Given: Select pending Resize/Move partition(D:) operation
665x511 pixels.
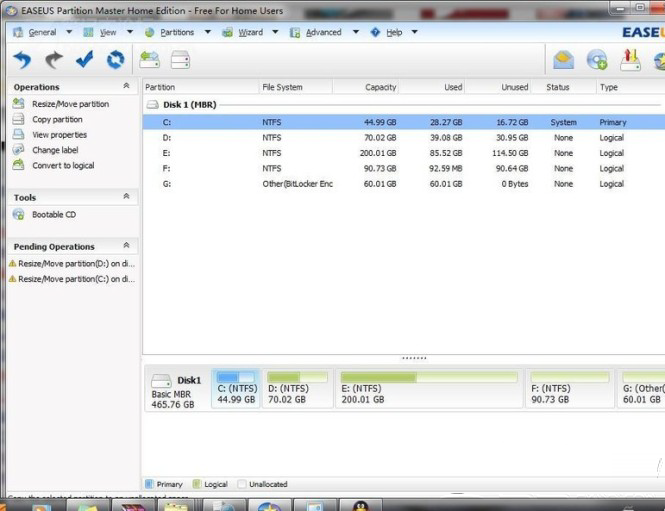Looking at the screenshot, I should coord(71,264).
